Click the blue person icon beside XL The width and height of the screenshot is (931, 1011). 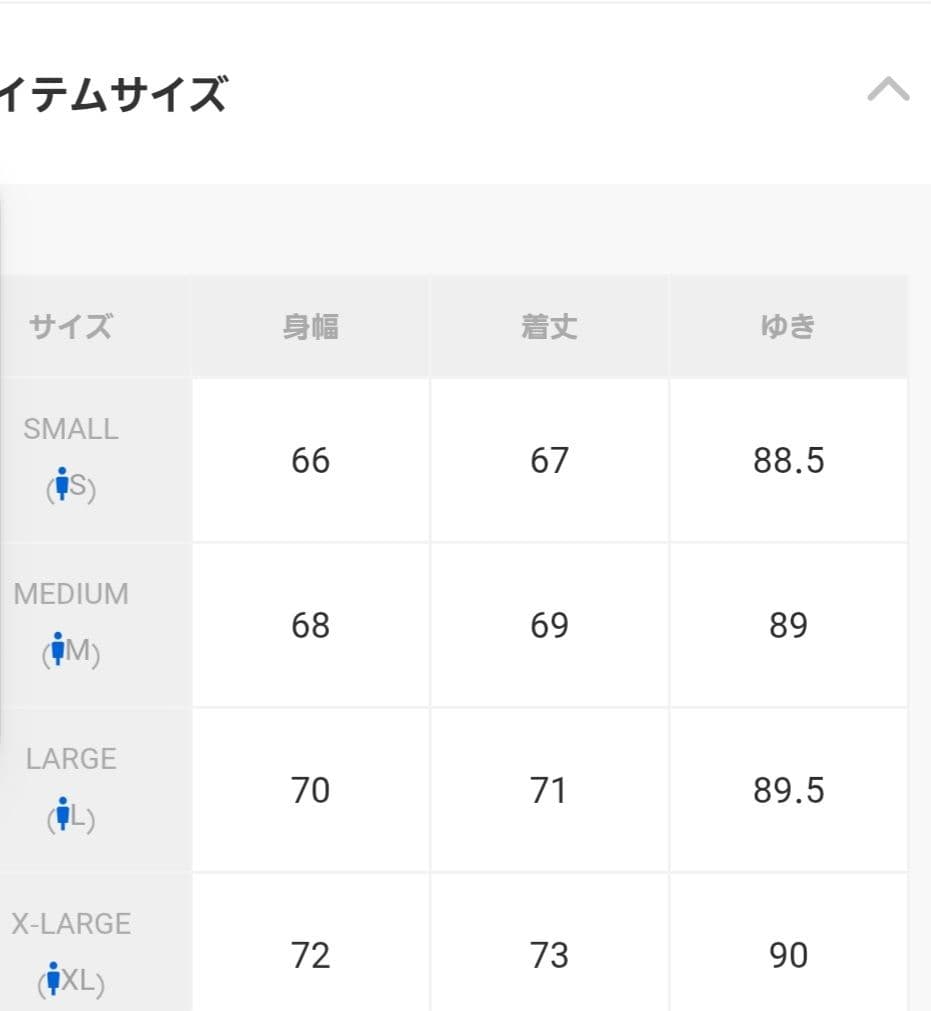point(53,978)
